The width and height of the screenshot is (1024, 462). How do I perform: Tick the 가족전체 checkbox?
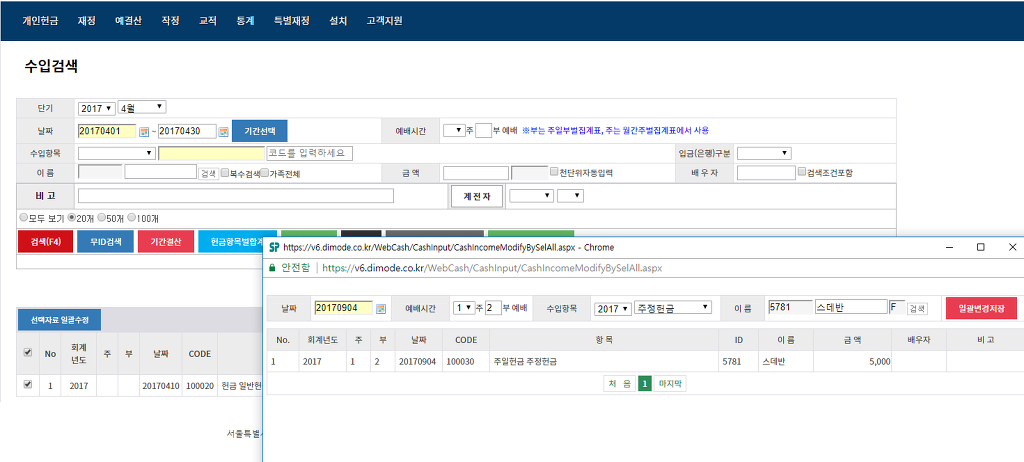coord(265,173)
